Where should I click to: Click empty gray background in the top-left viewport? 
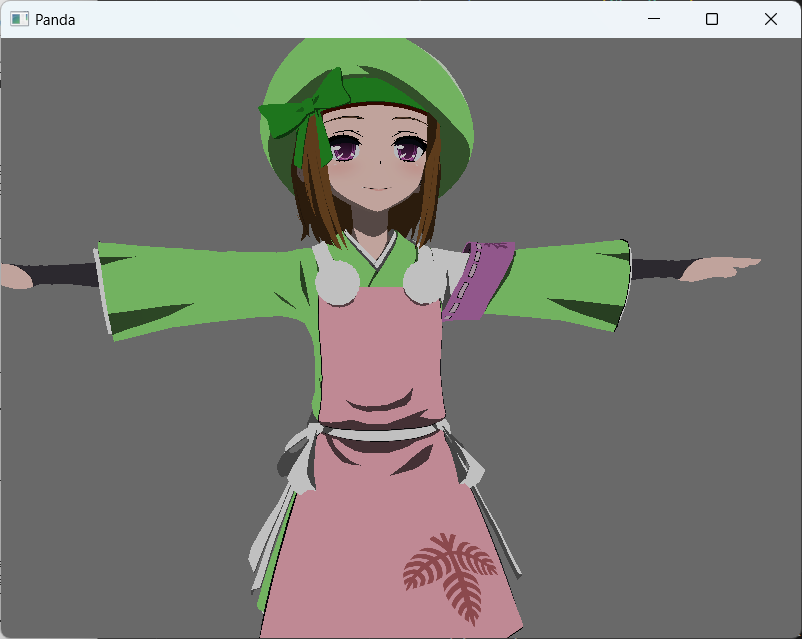(100, 110)
